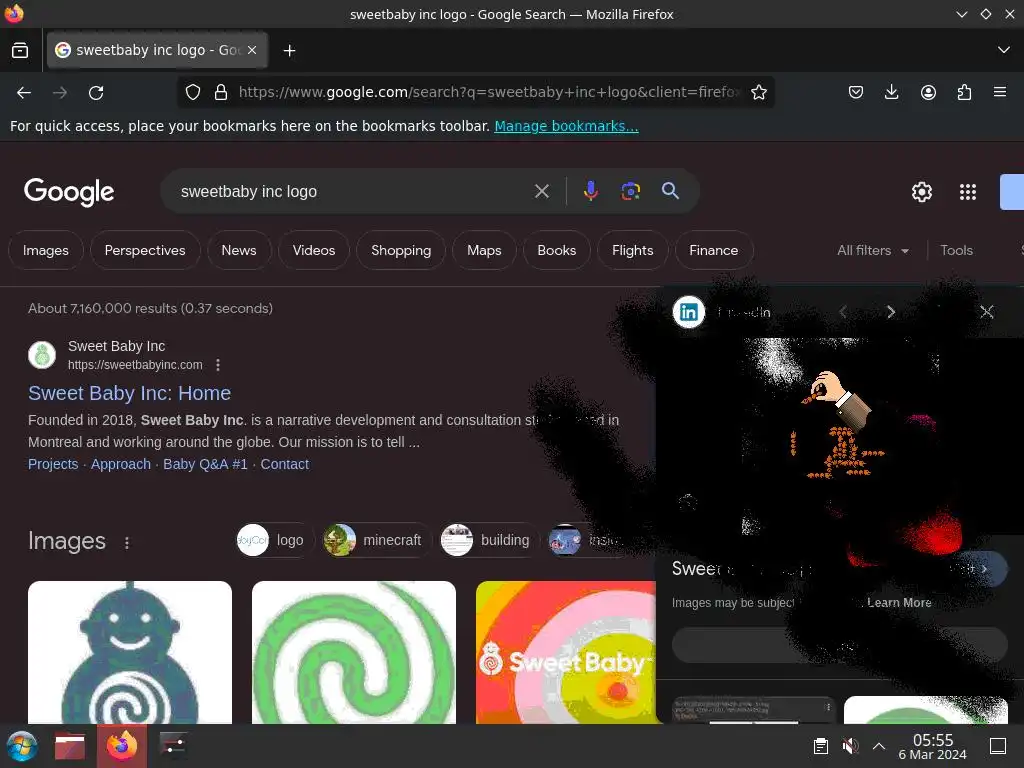Click the Manage bookmarks link
1024x768 pixels.
pyautogui.click(x=566, y=126)
